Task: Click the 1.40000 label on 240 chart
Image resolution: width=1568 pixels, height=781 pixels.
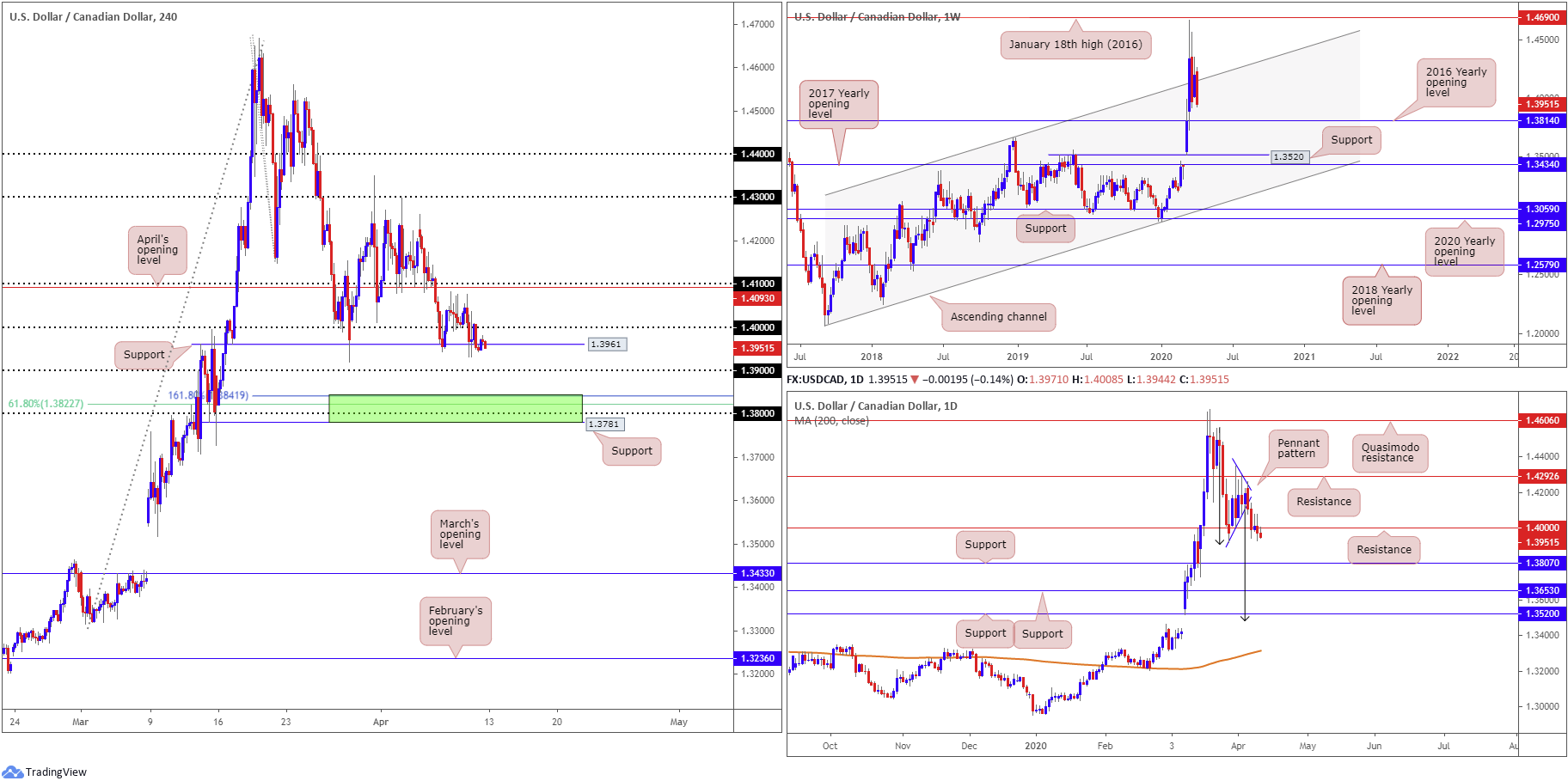Action: (757, 327)
